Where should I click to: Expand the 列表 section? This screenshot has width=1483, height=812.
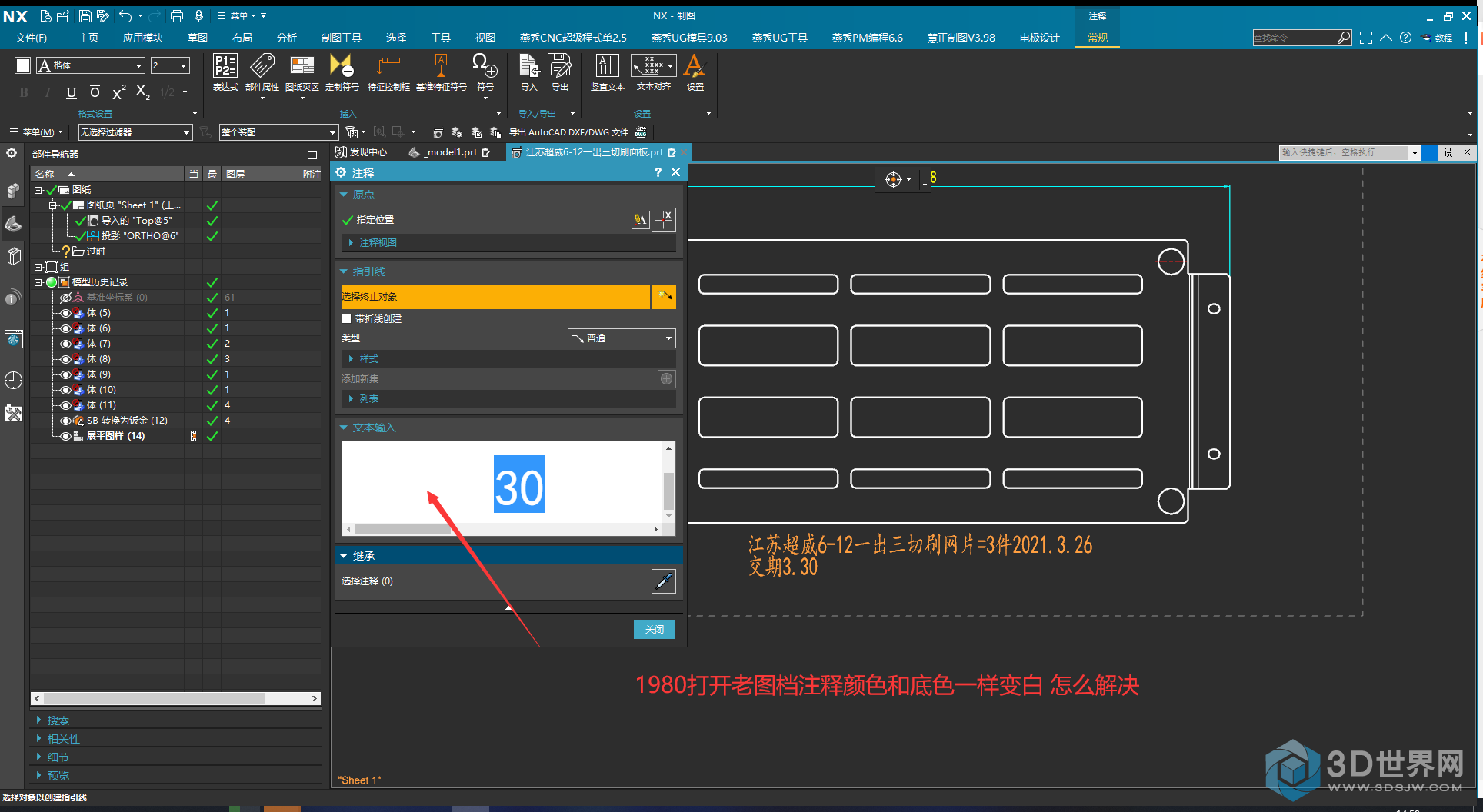(508, 399)
